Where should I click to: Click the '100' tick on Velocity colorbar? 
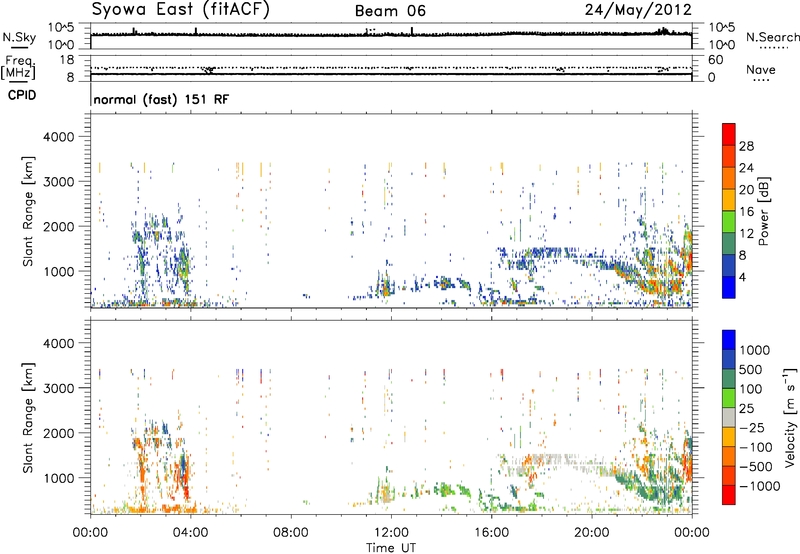[750, 389]
